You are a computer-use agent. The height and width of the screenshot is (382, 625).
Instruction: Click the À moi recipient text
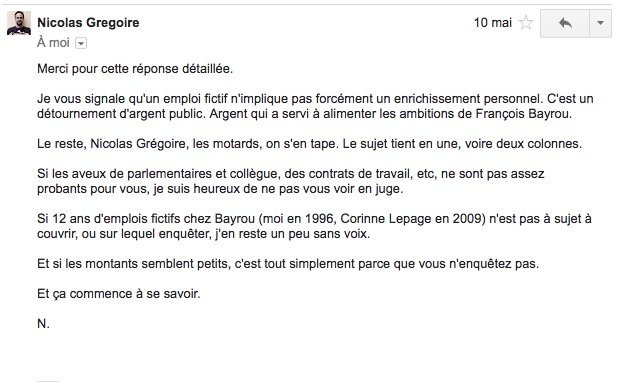[x=53, y=43]
